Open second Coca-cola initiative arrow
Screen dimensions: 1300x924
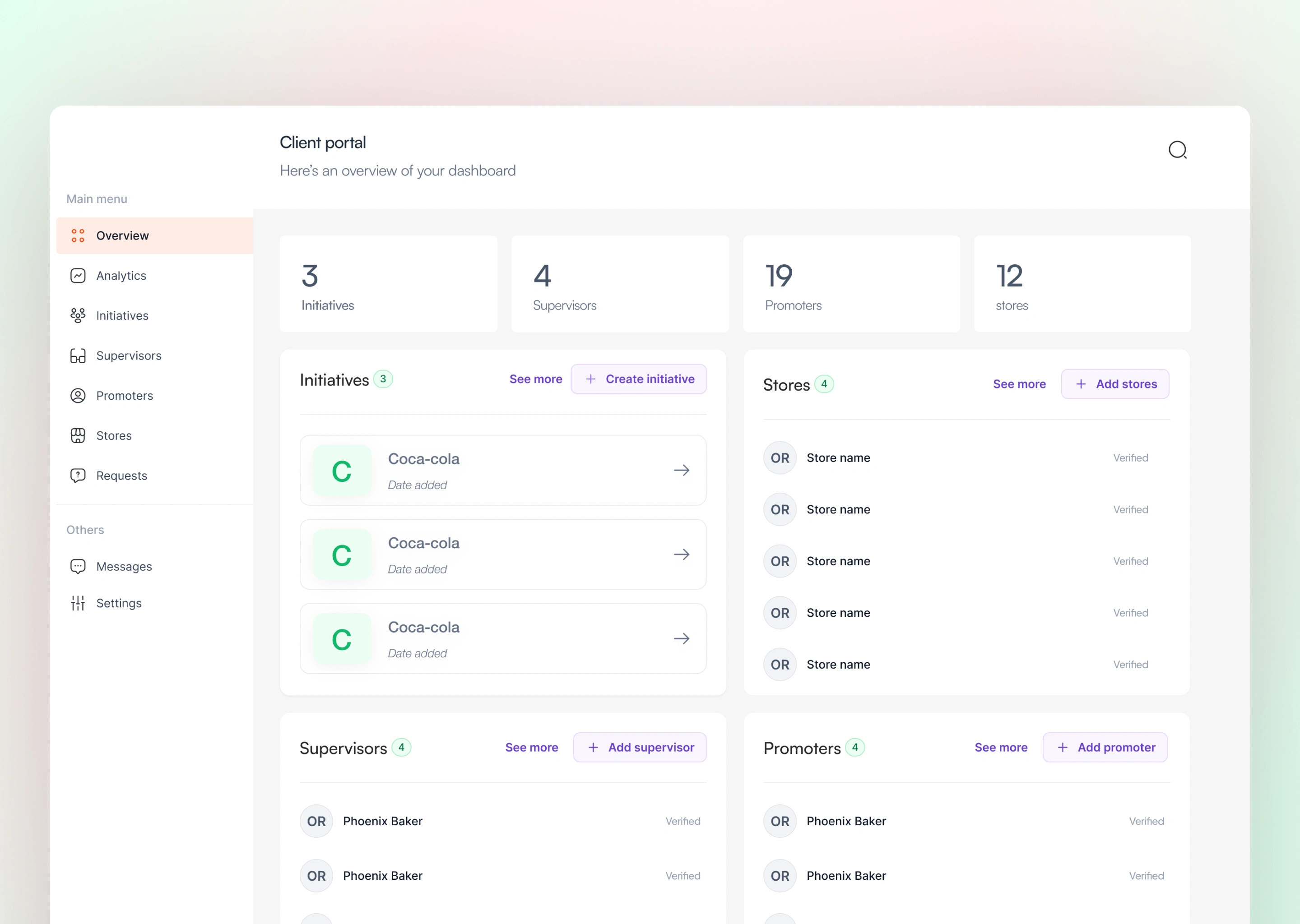[x=681, y=554]
